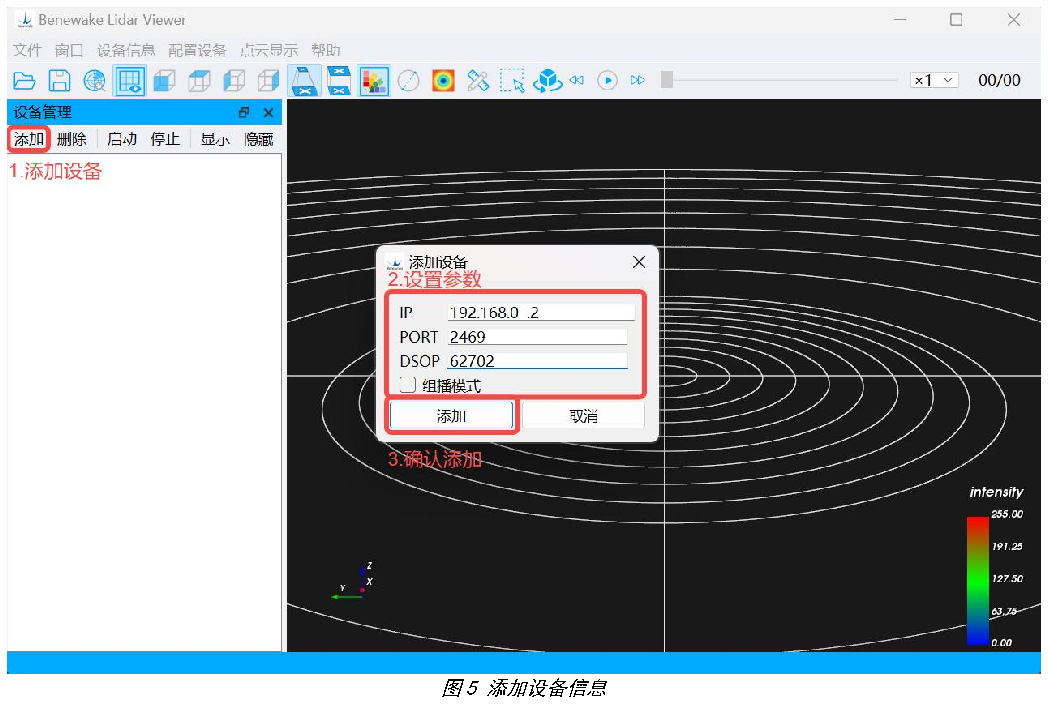Click the IP address input field
1048x706 pixels.
pyautogui.click(x=541, y=312)
